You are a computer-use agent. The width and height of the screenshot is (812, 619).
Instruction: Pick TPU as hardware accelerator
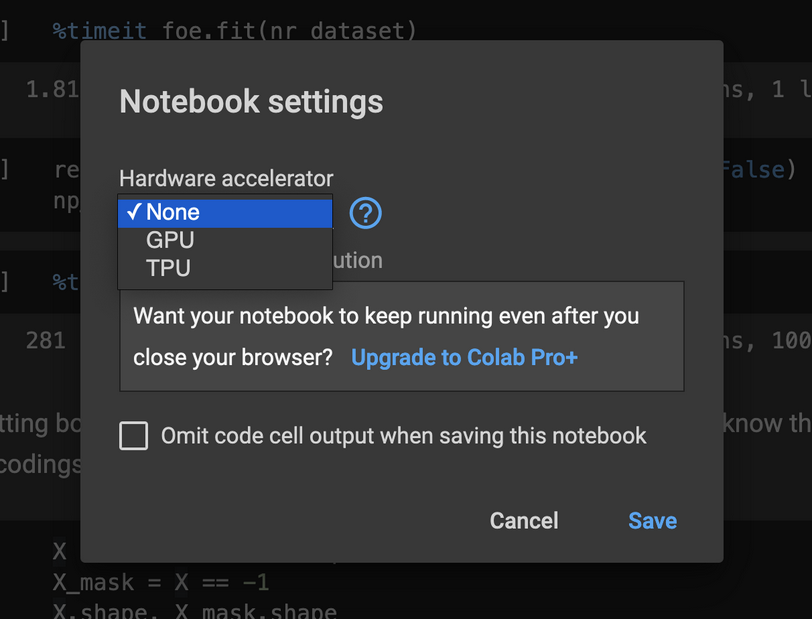(225, 268)
